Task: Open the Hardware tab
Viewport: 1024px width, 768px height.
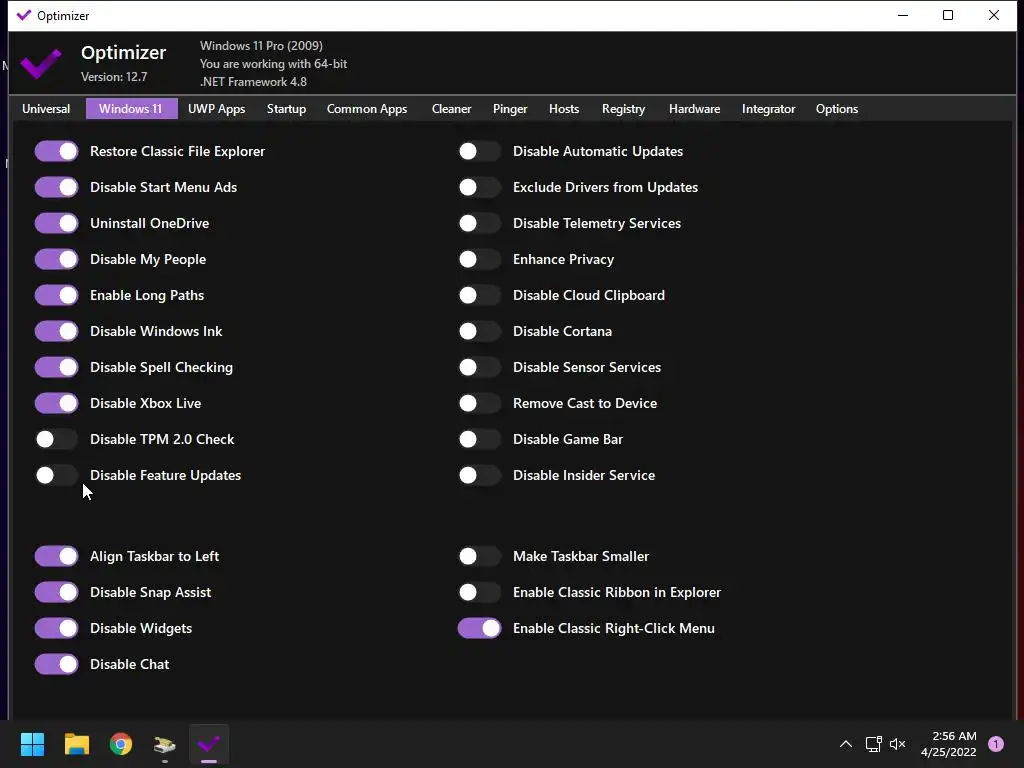Action: point(694,108)
